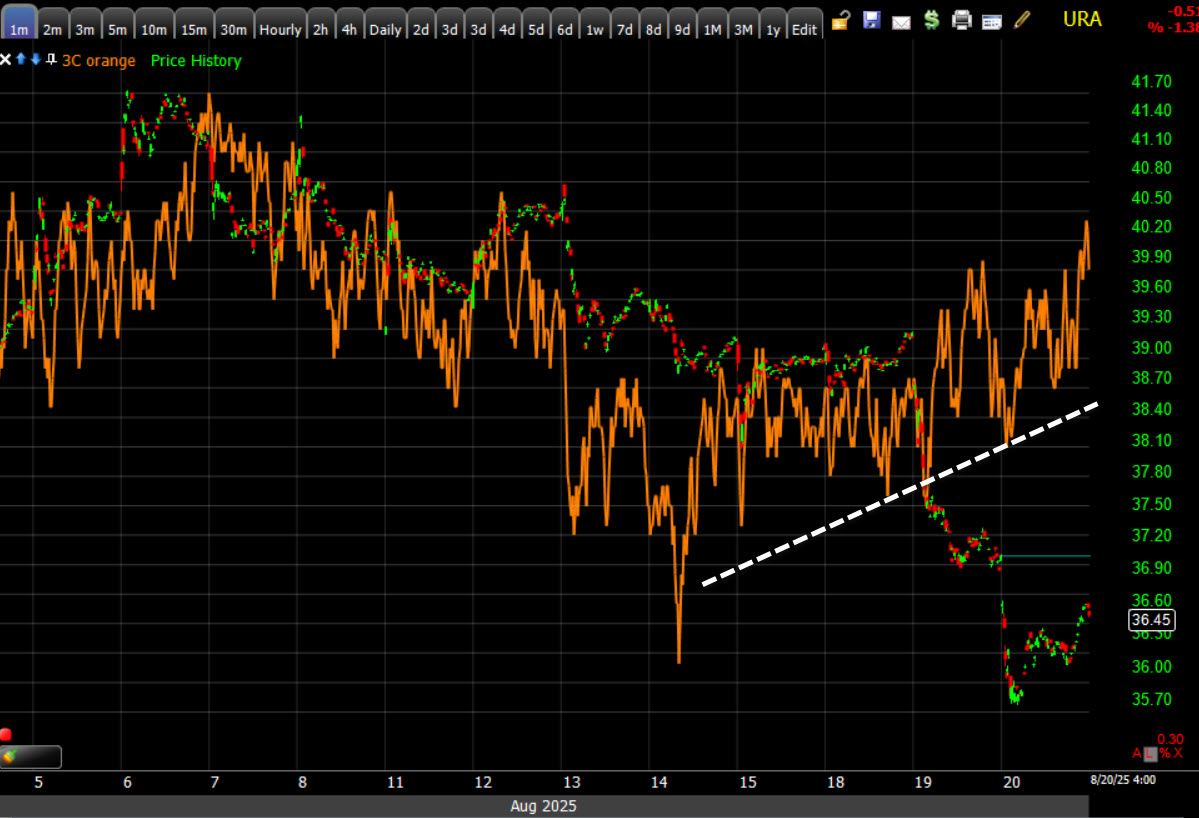The width and height of the screenshot is (1199, 818).
Task: Switch to the 5m timeframe tab
Action: [118, 29]
